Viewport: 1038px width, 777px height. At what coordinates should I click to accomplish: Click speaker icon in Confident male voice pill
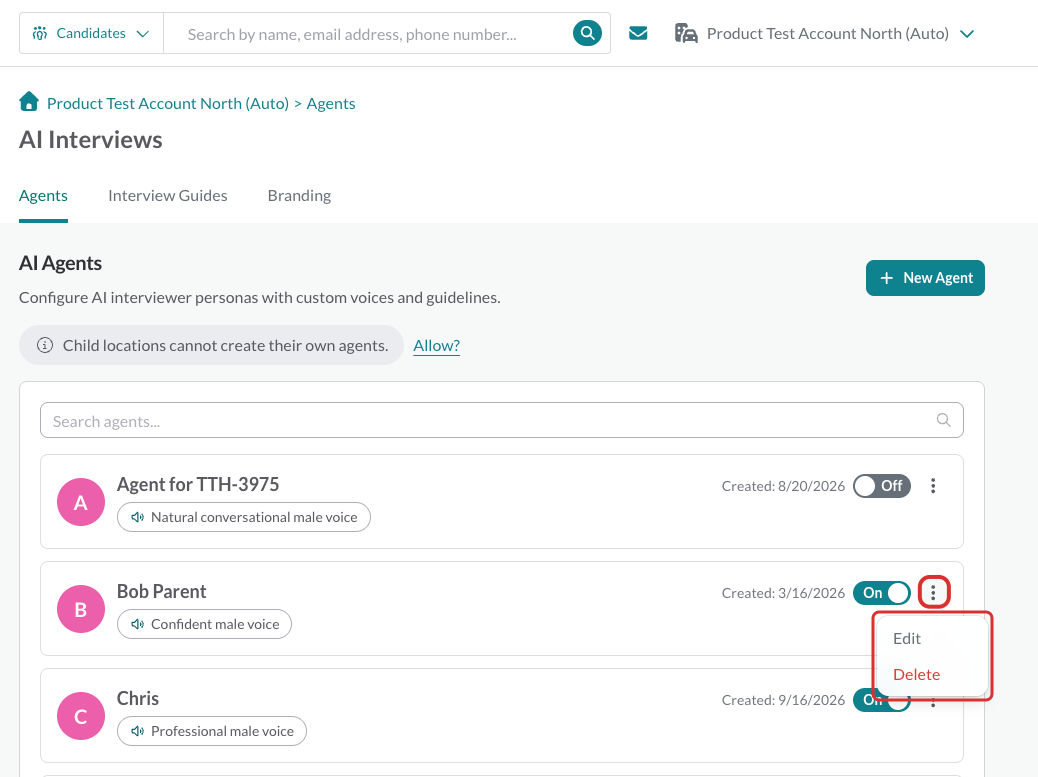(138, 624)
